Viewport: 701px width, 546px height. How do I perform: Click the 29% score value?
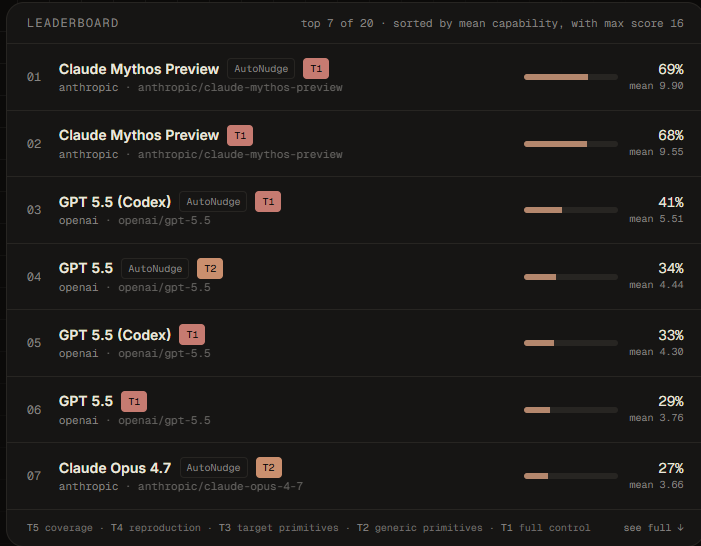(x=671, y=401)
